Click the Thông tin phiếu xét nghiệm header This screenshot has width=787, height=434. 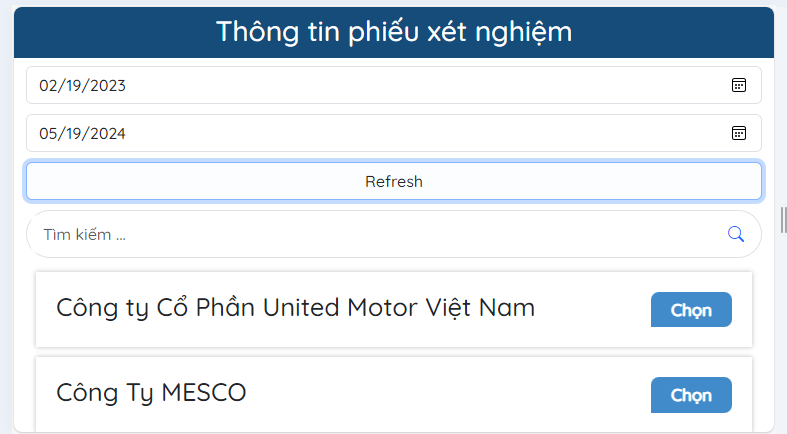(394, 32)
